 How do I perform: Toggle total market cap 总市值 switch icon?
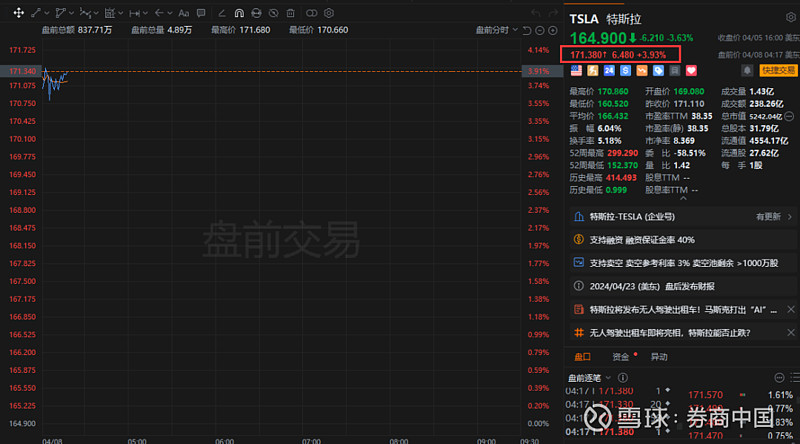coord(789,116)
